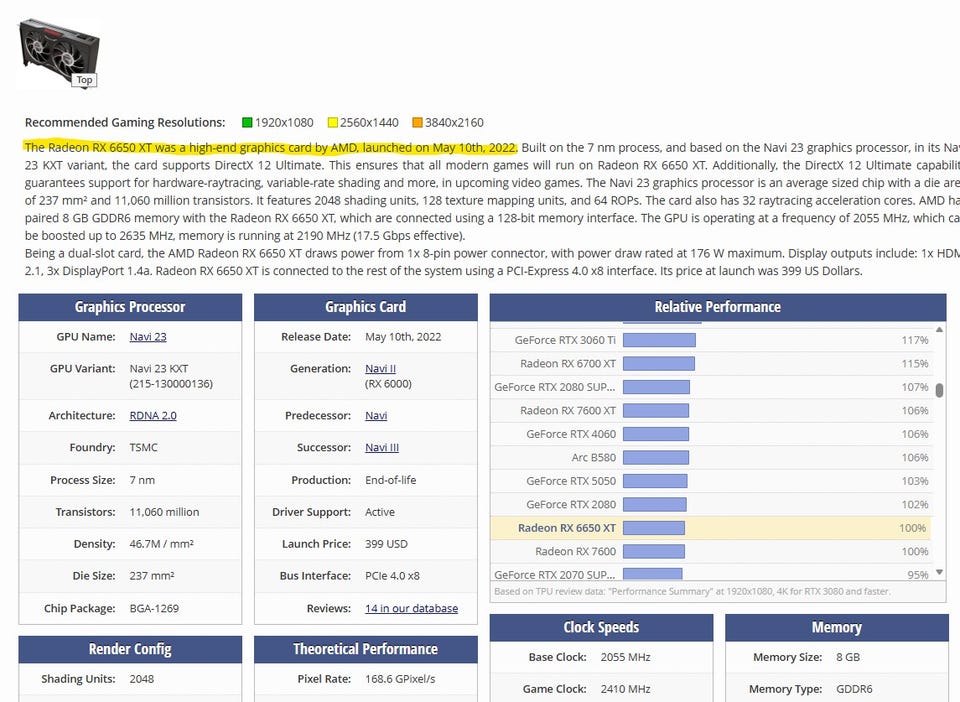Click the End-of-life production value
Image resolution: width=960 pixels, height=702 pixels.
pos(391,480)
